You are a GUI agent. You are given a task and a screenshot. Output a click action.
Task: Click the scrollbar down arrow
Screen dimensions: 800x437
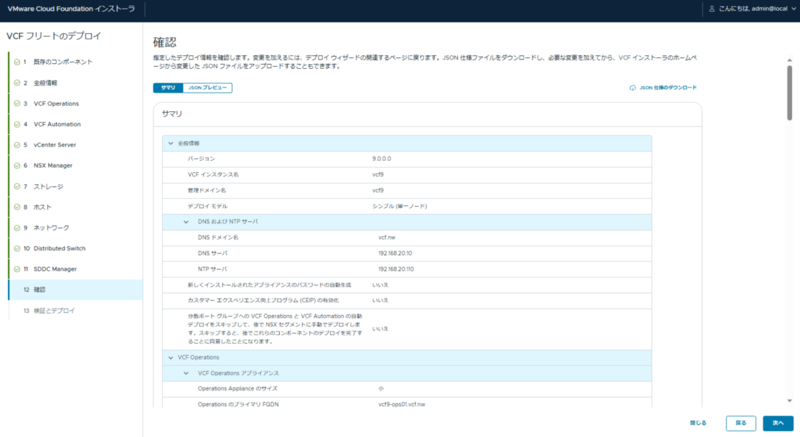(x=789, y=401)
